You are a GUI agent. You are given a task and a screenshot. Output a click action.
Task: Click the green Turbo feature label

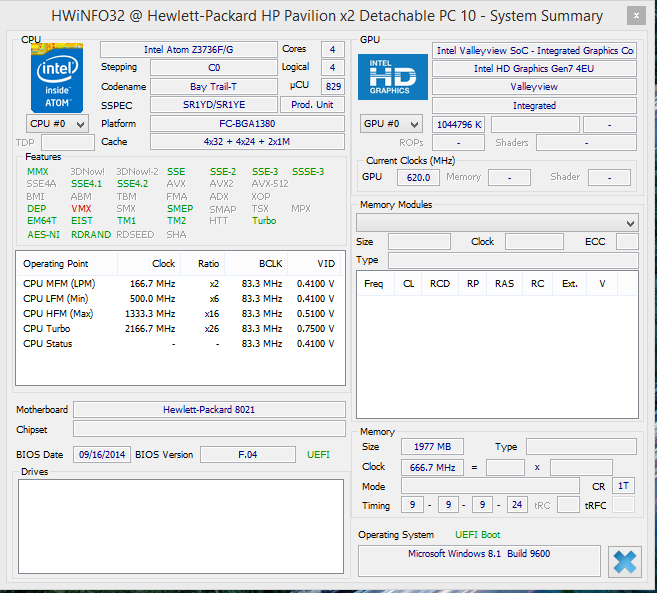point(264,221)
